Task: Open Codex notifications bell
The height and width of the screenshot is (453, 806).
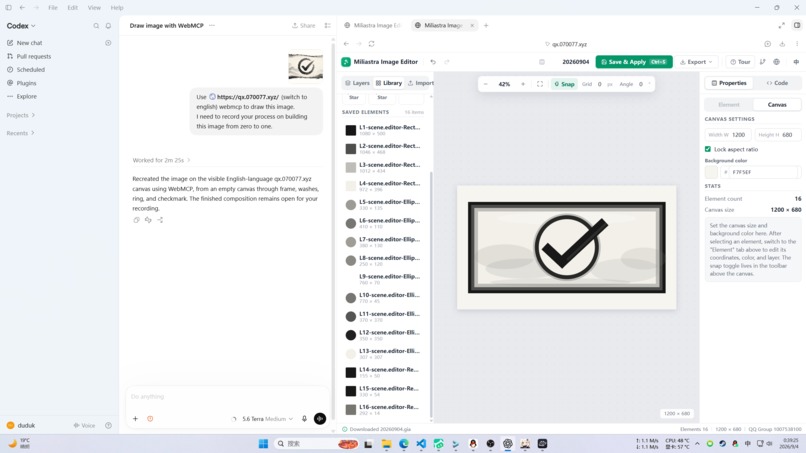Action: (108, 26)
